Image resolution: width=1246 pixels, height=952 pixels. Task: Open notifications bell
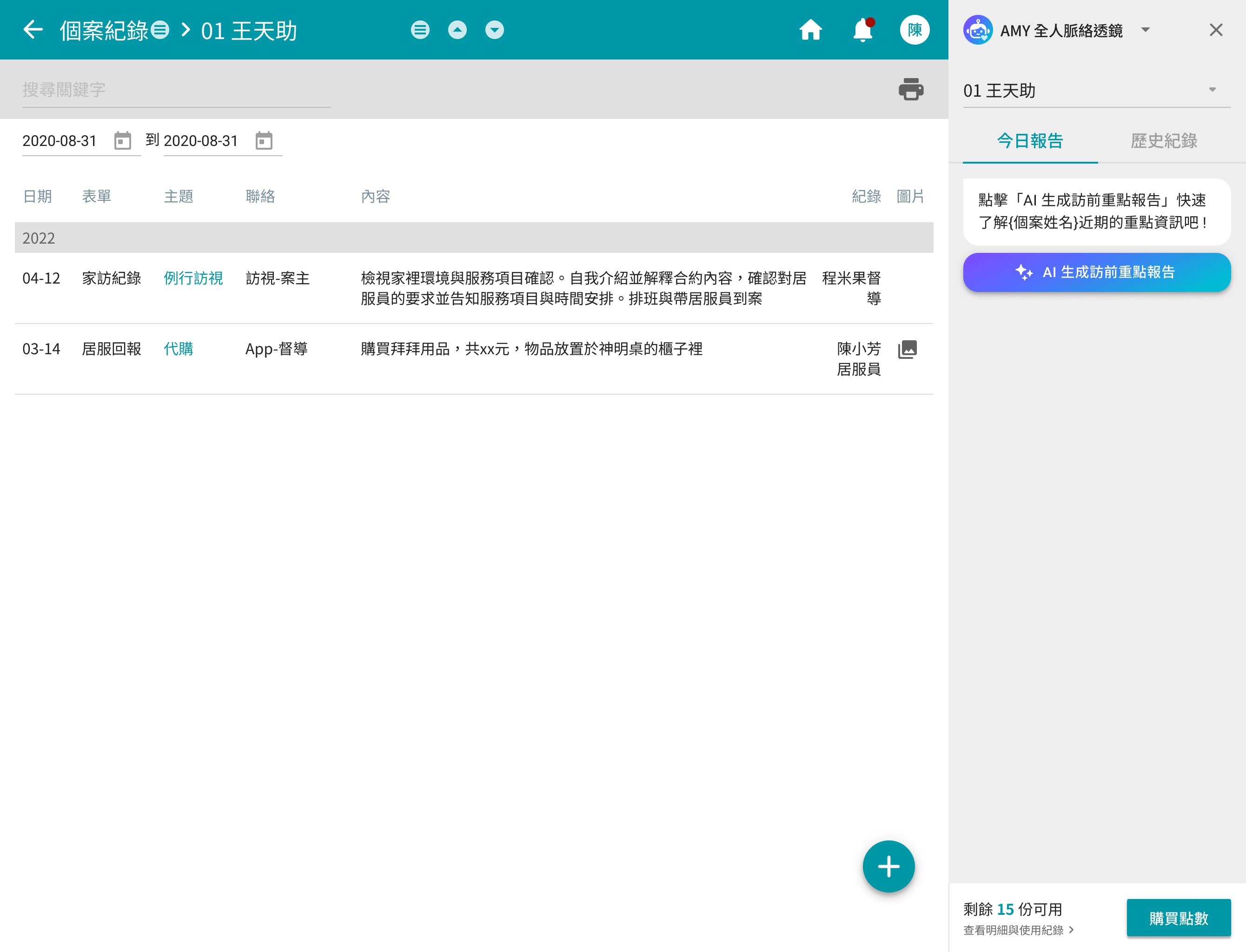coord(862,29)
